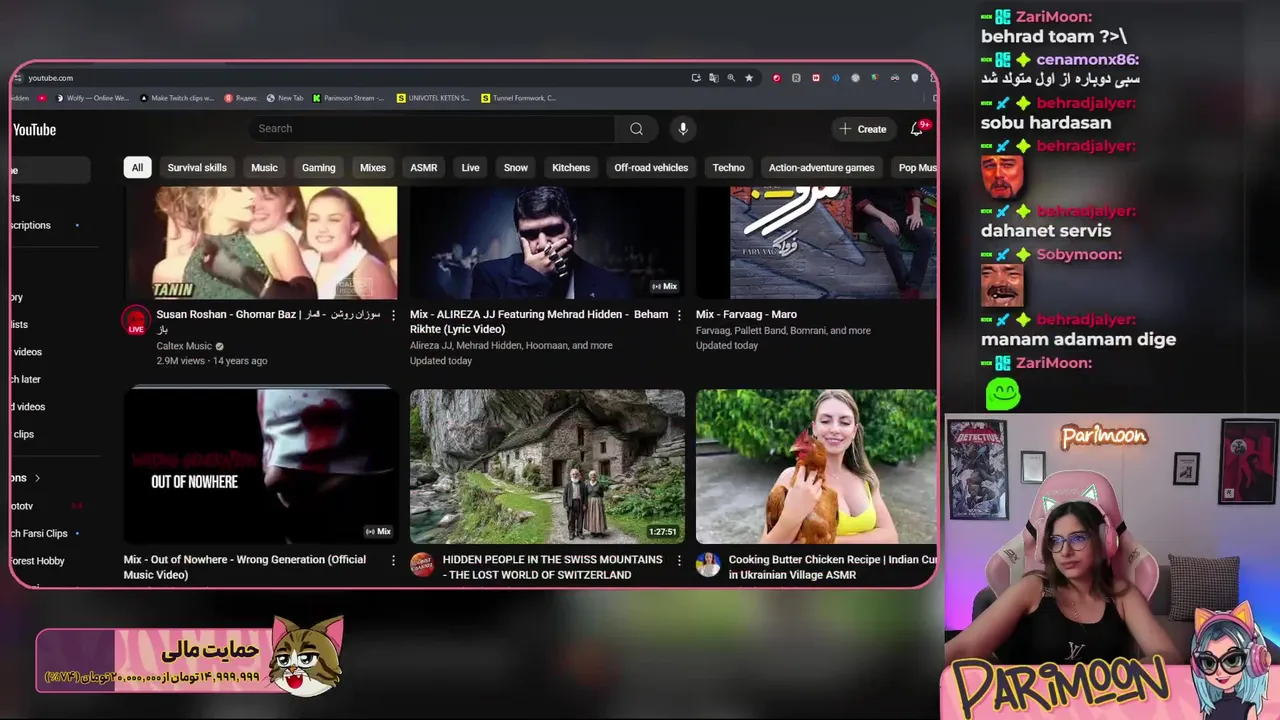1280x720 pixels.
Task: Open the UNIVOTEL KETEN bookmark
Action: coord(433,98)
